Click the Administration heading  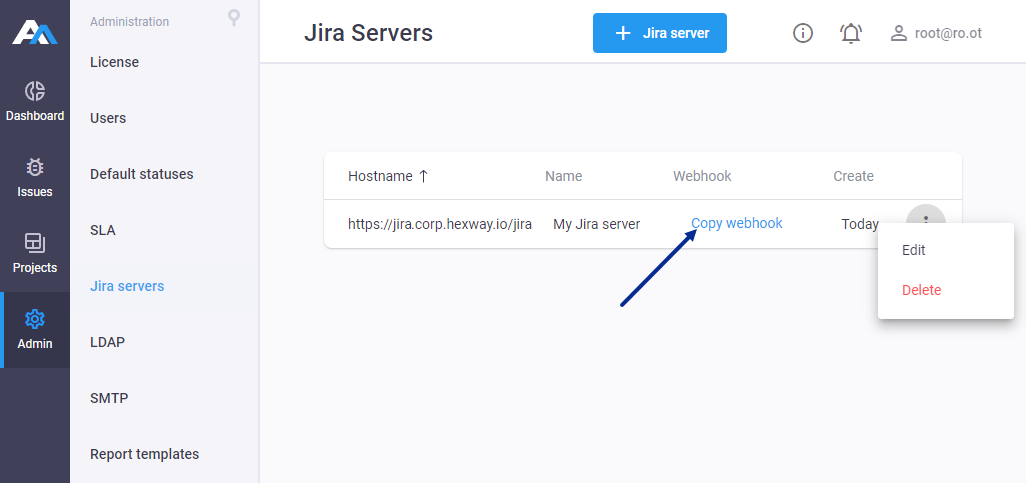(x=129, y=22)
